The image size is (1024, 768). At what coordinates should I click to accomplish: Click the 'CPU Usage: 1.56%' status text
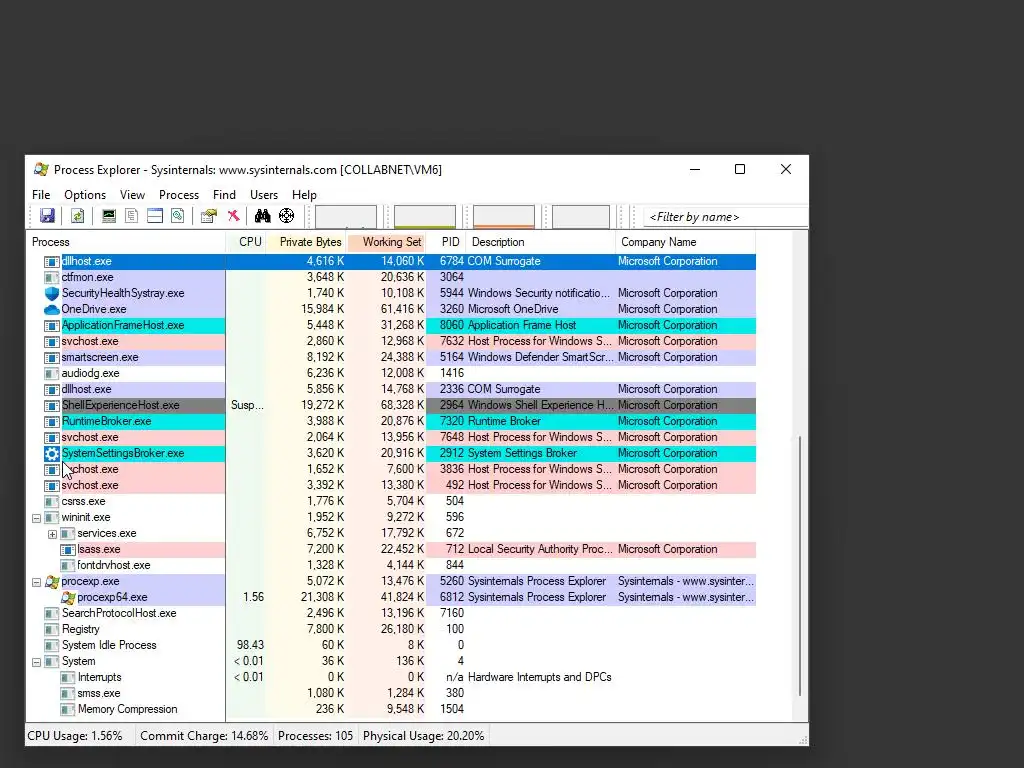point(75,736)
